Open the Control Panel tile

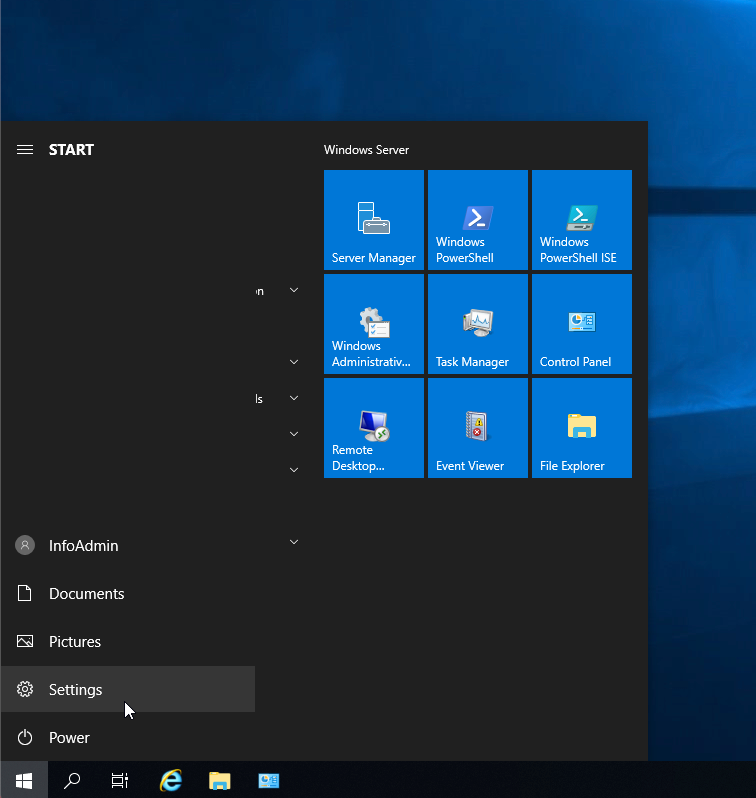[x=582, y=324]
